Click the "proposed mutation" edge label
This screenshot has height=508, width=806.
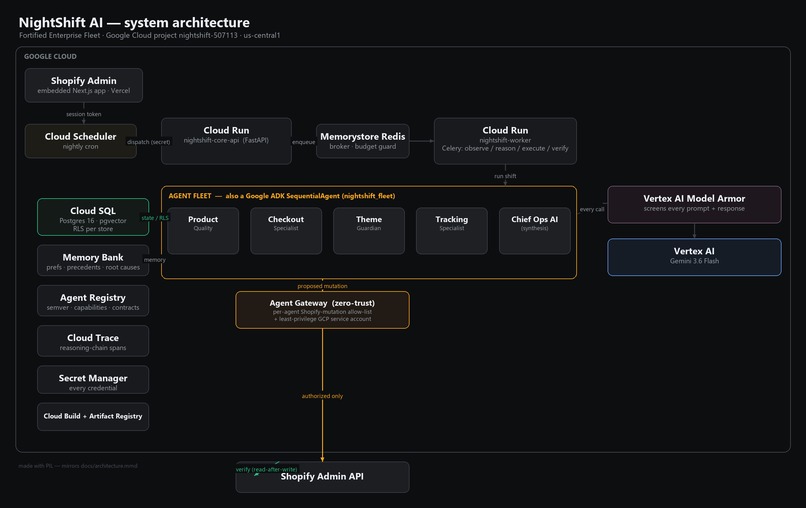tap(322, 286)
